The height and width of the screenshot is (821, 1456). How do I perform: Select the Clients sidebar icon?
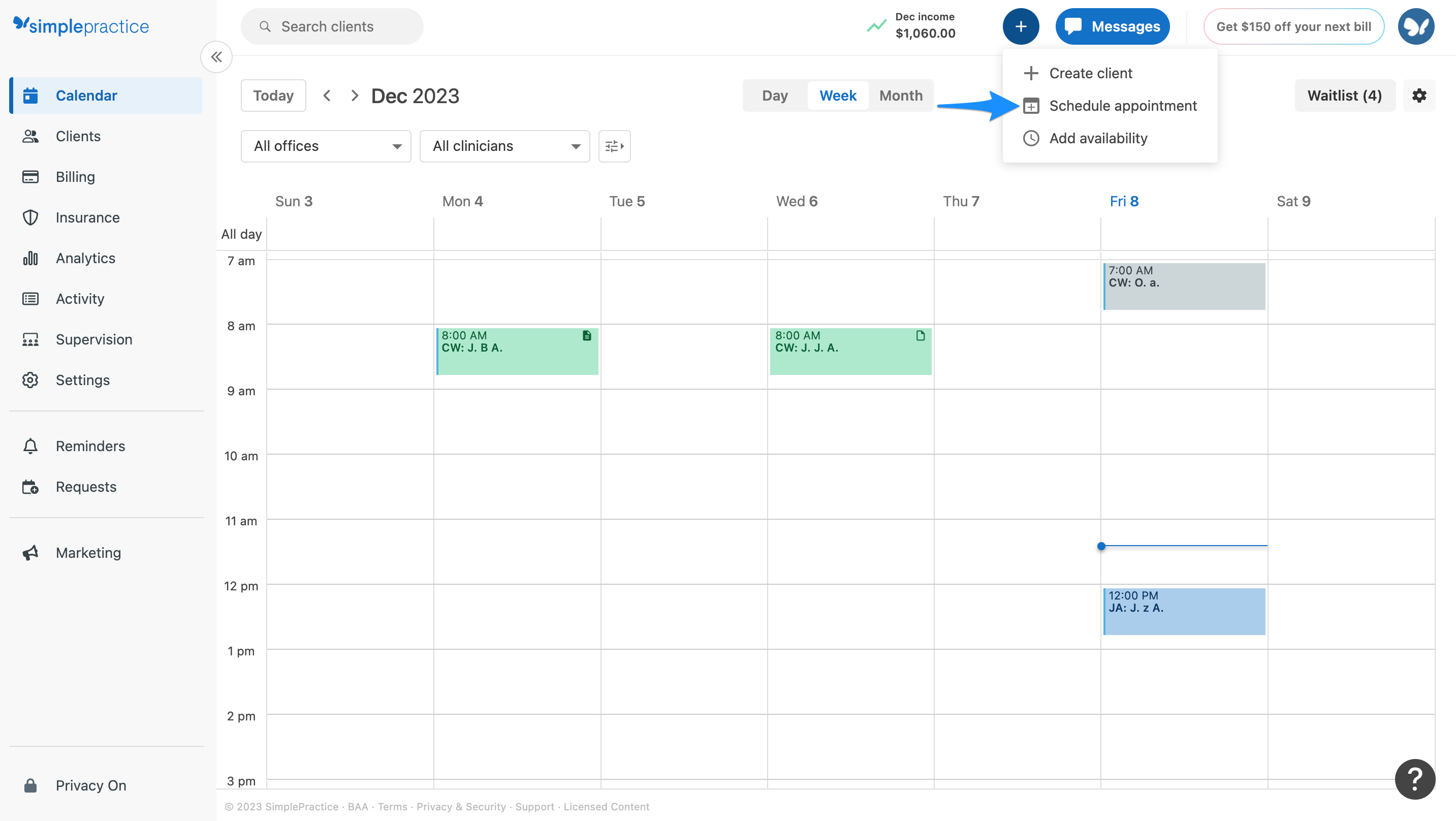(78, 136)
